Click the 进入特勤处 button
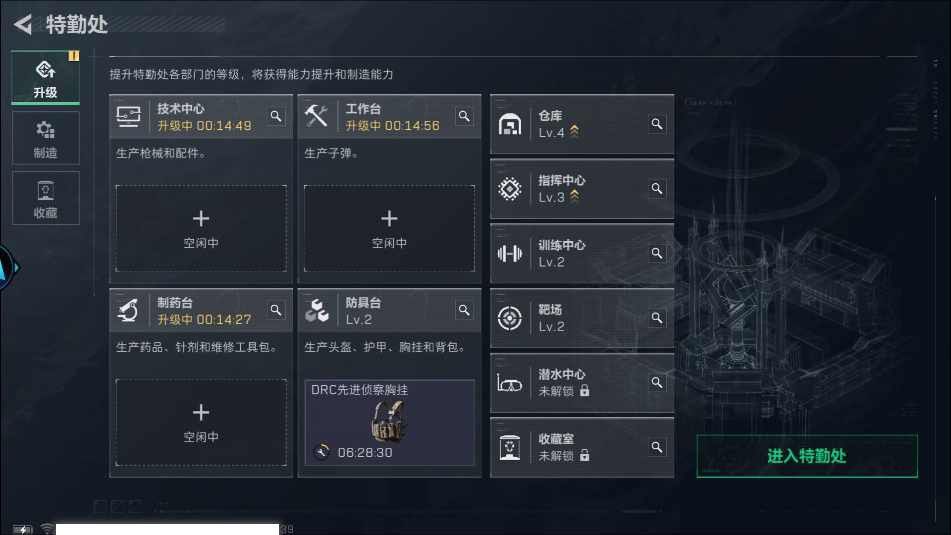 click(x=807, y=456)
